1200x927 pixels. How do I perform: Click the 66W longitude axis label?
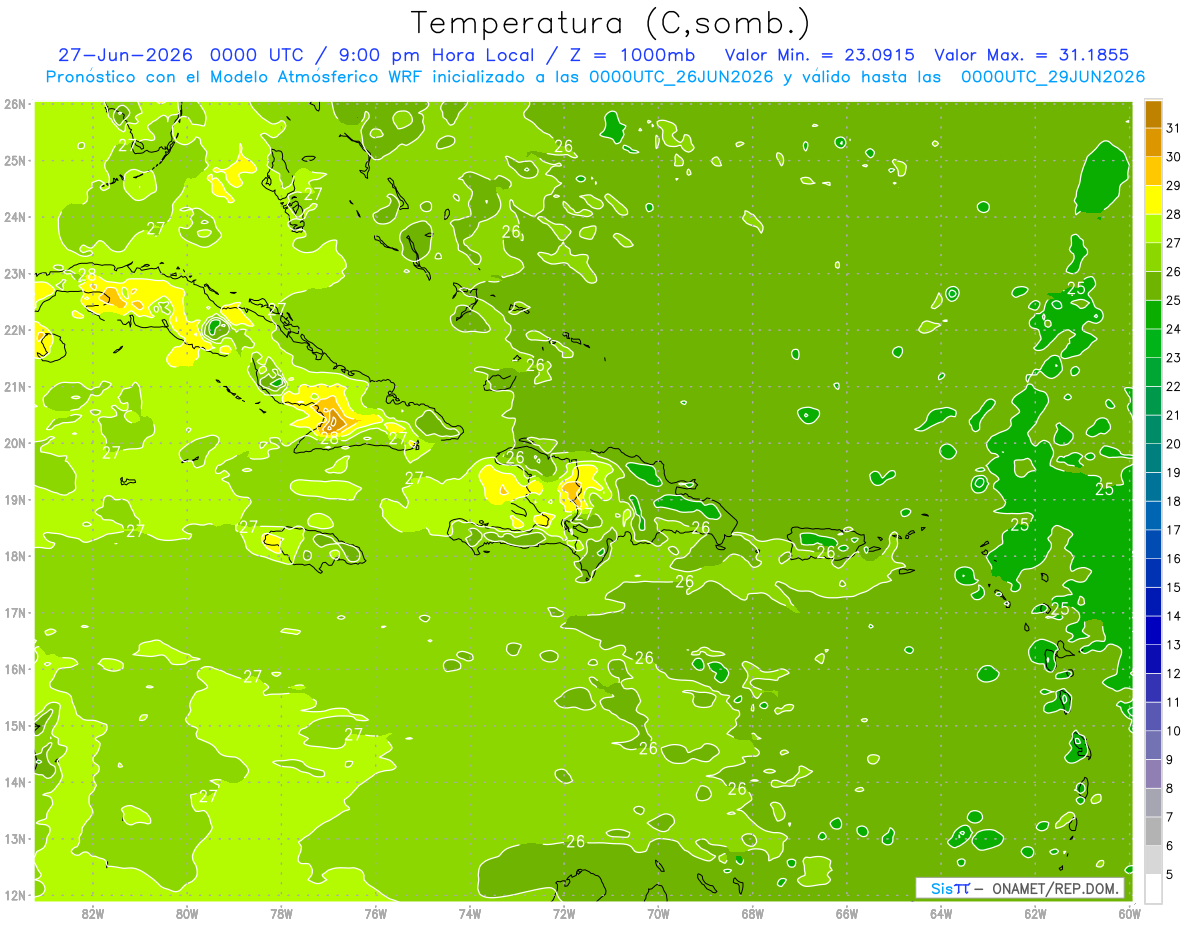tap(847, 913)
